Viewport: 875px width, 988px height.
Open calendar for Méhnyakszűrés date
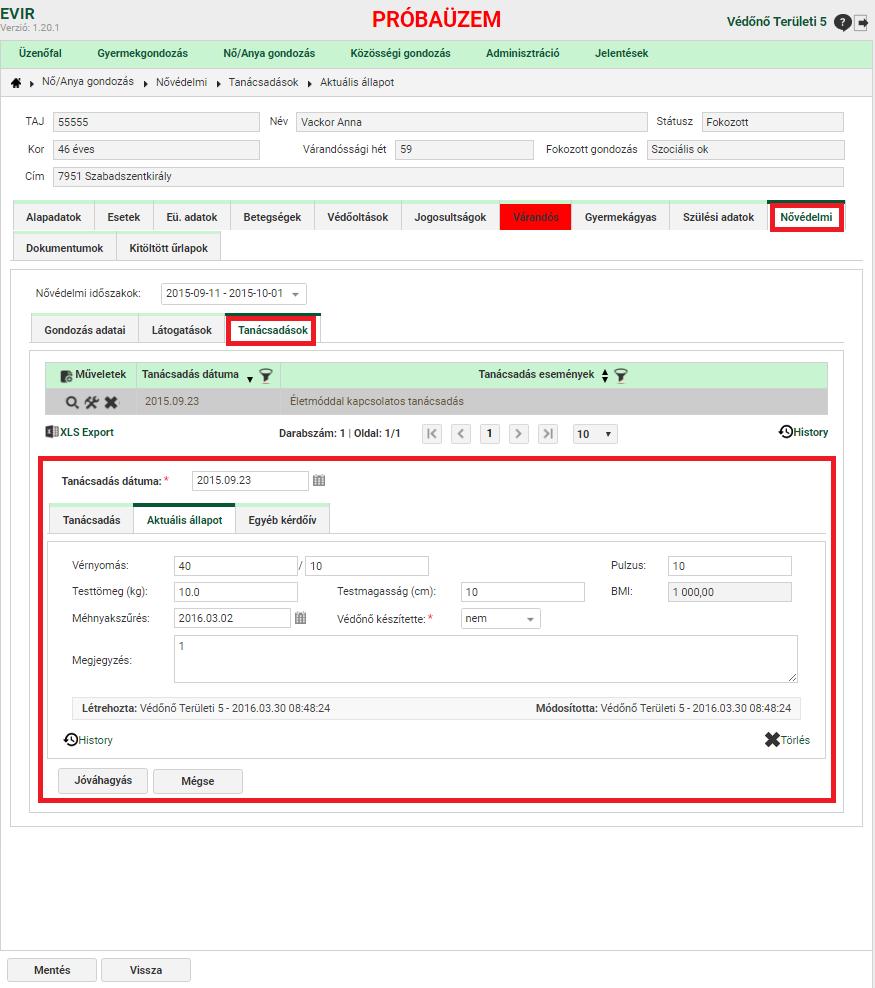pyautogui.click(x=300, y=618)
